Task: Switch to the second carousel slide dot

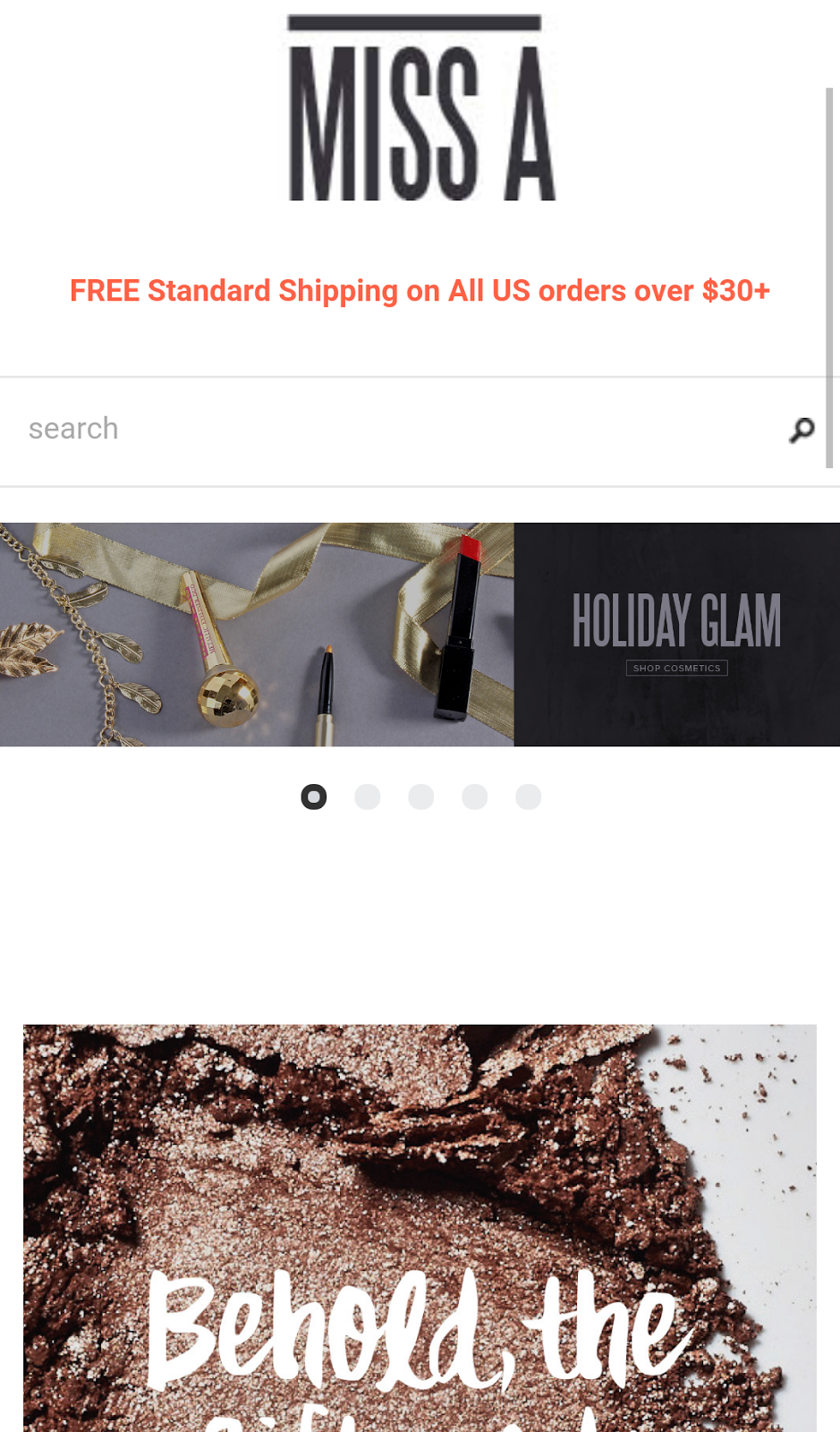Action: tap(368, 797)
